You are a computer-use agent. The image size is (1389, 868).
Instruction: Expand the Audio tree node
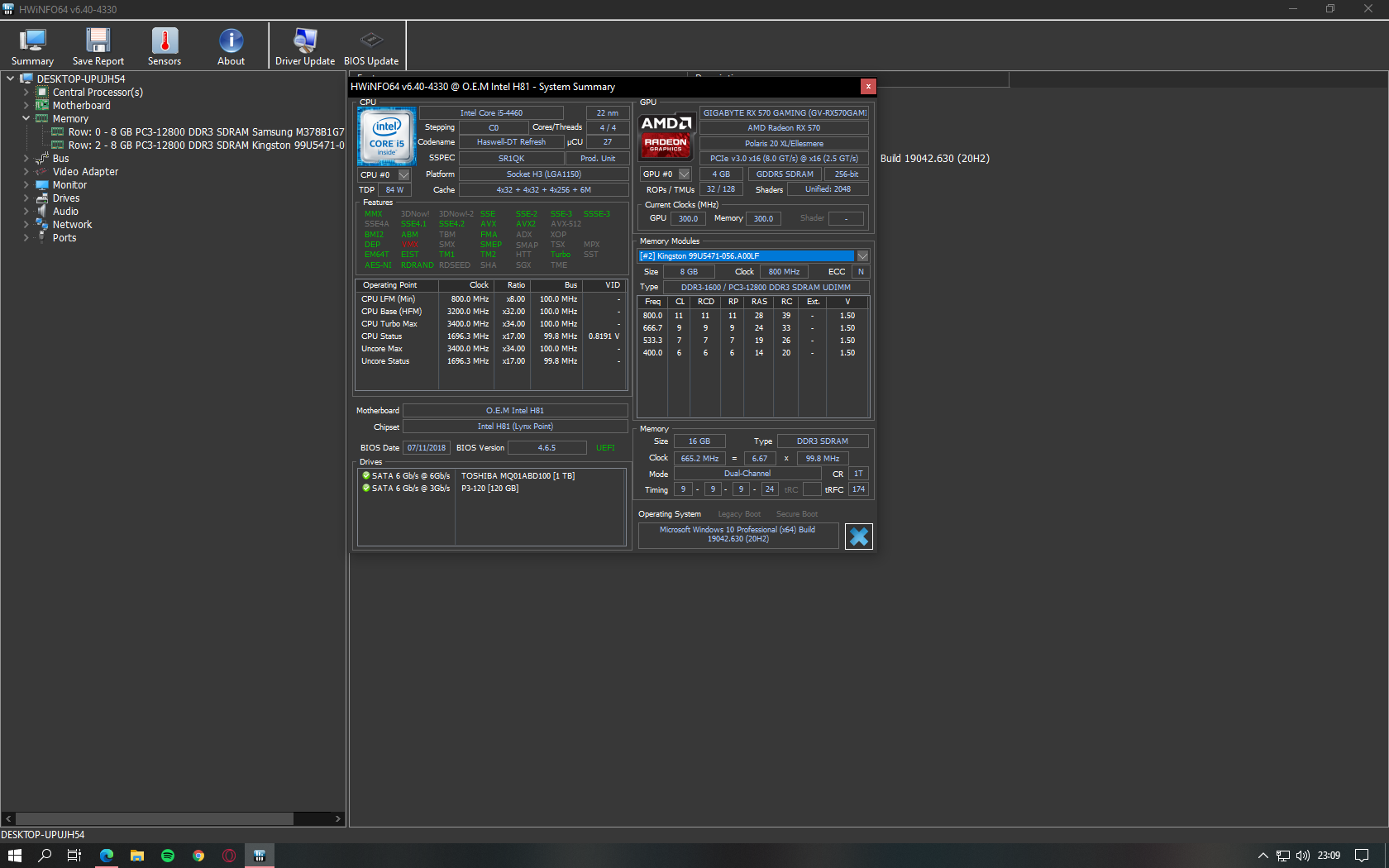coord(26,212)
